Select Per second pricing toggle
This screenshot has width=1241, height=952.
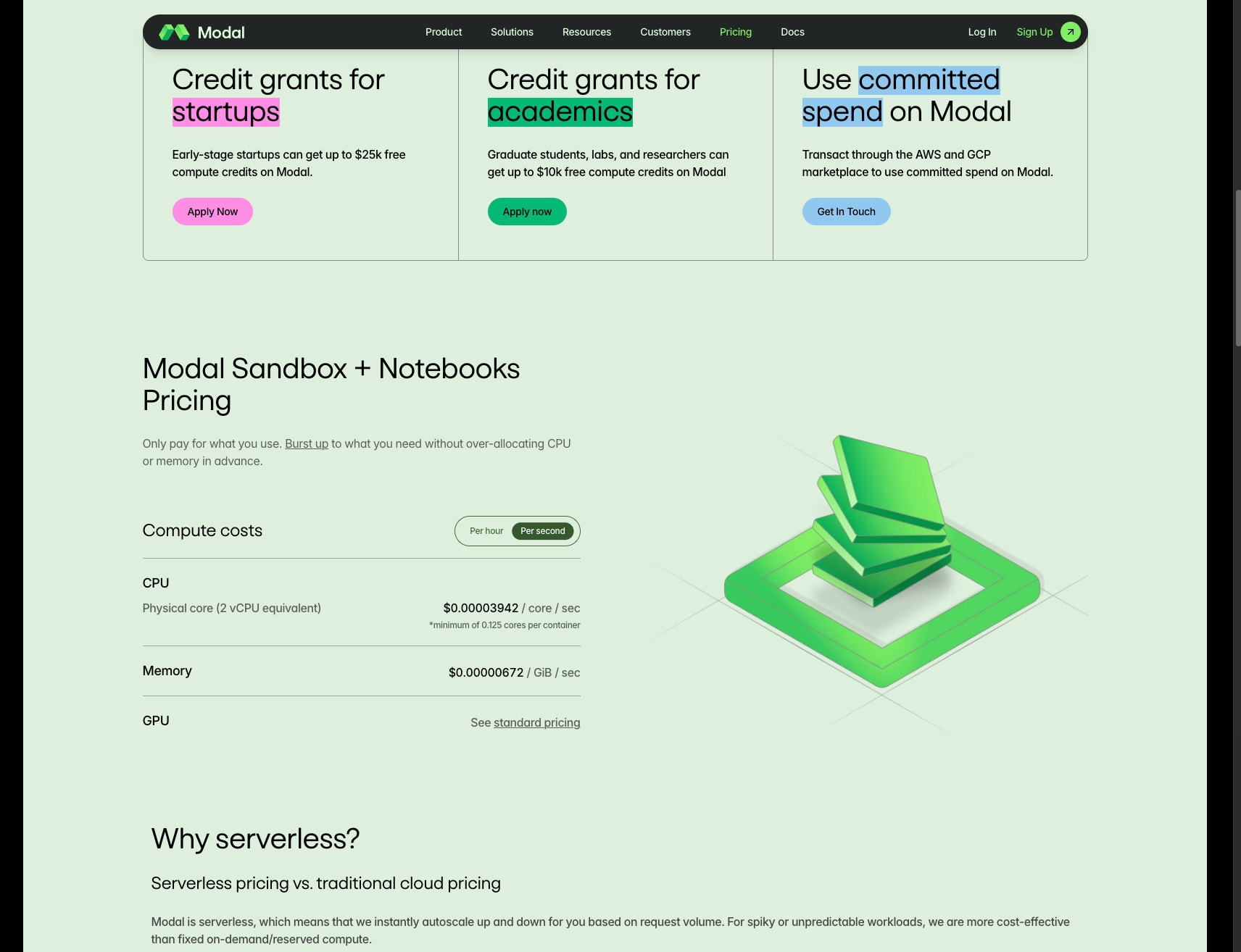coord(542,531)
